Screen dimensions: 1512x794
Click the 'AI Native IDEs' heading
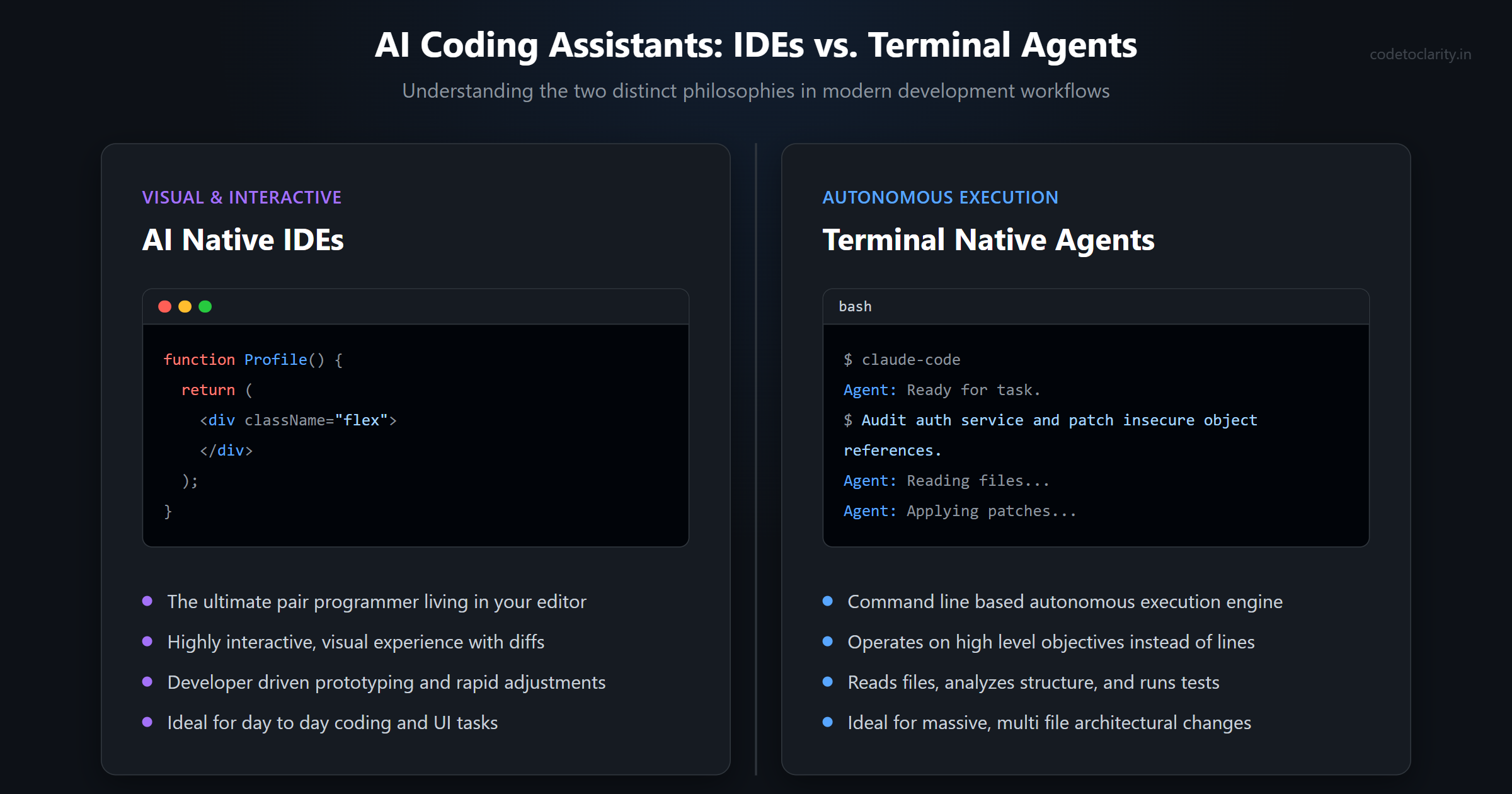coord(243,239)
